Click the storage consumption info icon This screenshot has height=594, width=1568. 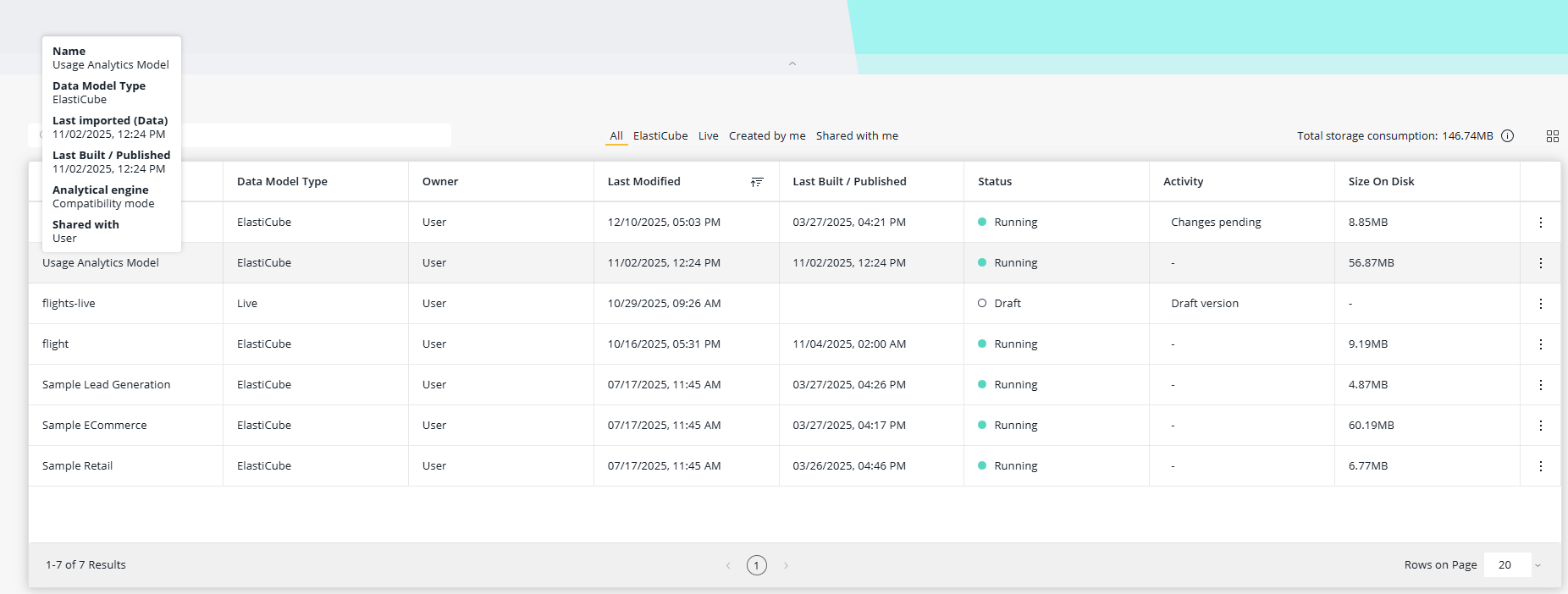[1507, 136]
